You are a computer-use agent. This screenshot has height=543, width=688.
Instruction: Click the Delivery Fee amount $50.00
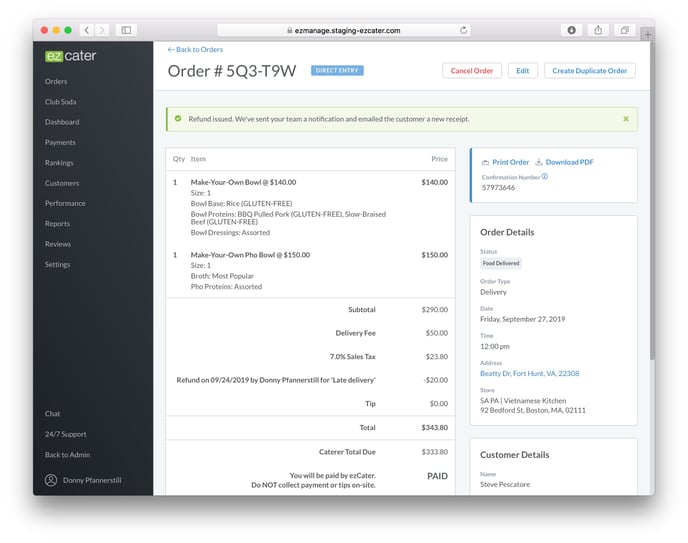[x=437, y=333]
